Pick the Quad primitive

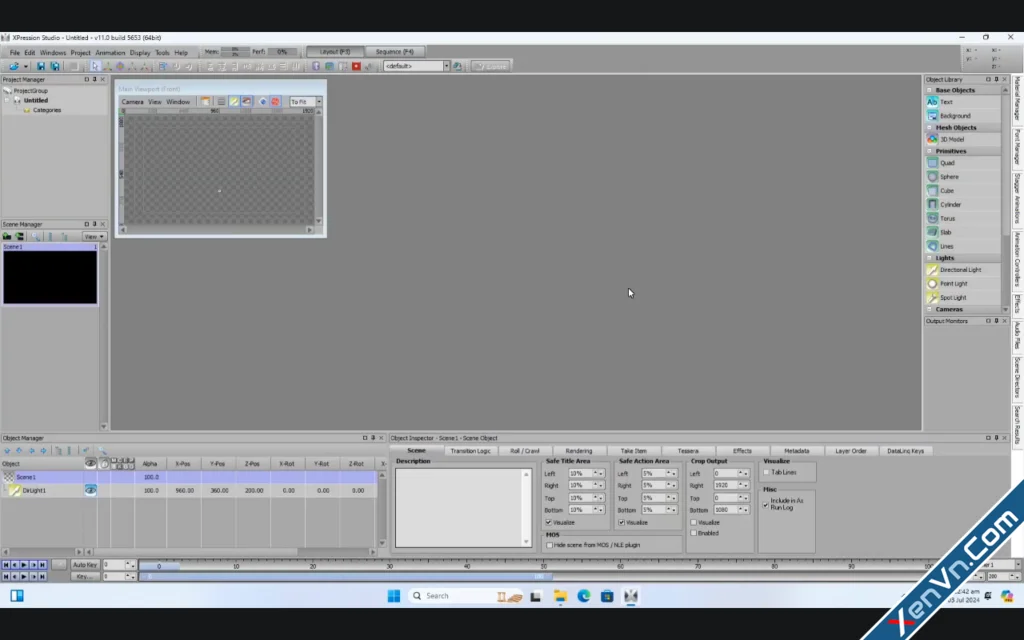[x=963, y=163]
